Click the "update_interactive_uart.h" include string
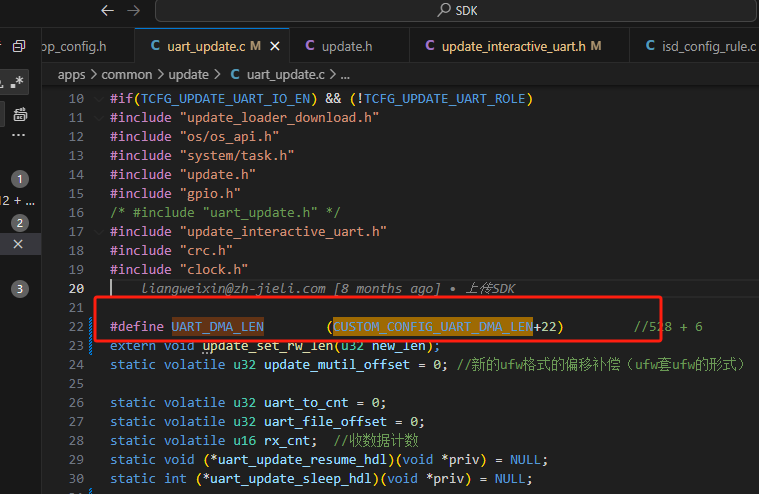 tap(283, 231)
